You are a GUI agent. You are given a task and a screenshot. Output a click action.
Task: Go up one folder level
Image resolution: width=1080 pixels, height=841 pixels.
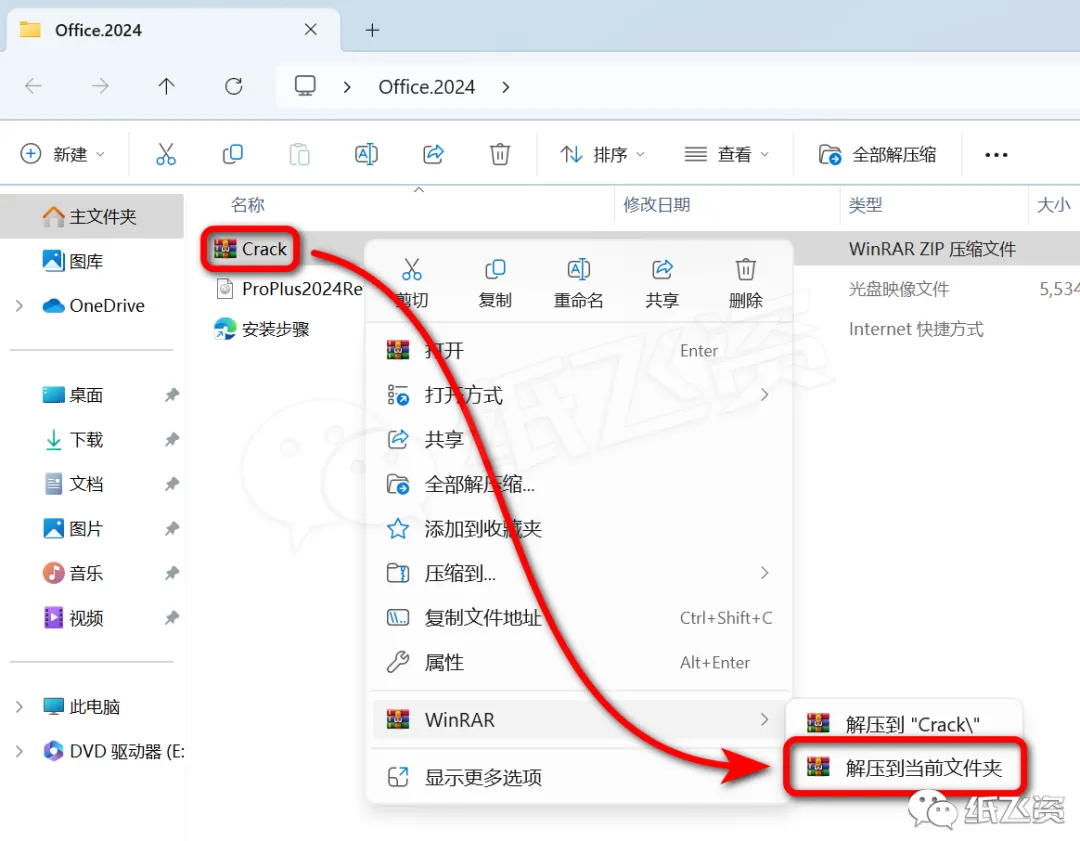[166, 86]
